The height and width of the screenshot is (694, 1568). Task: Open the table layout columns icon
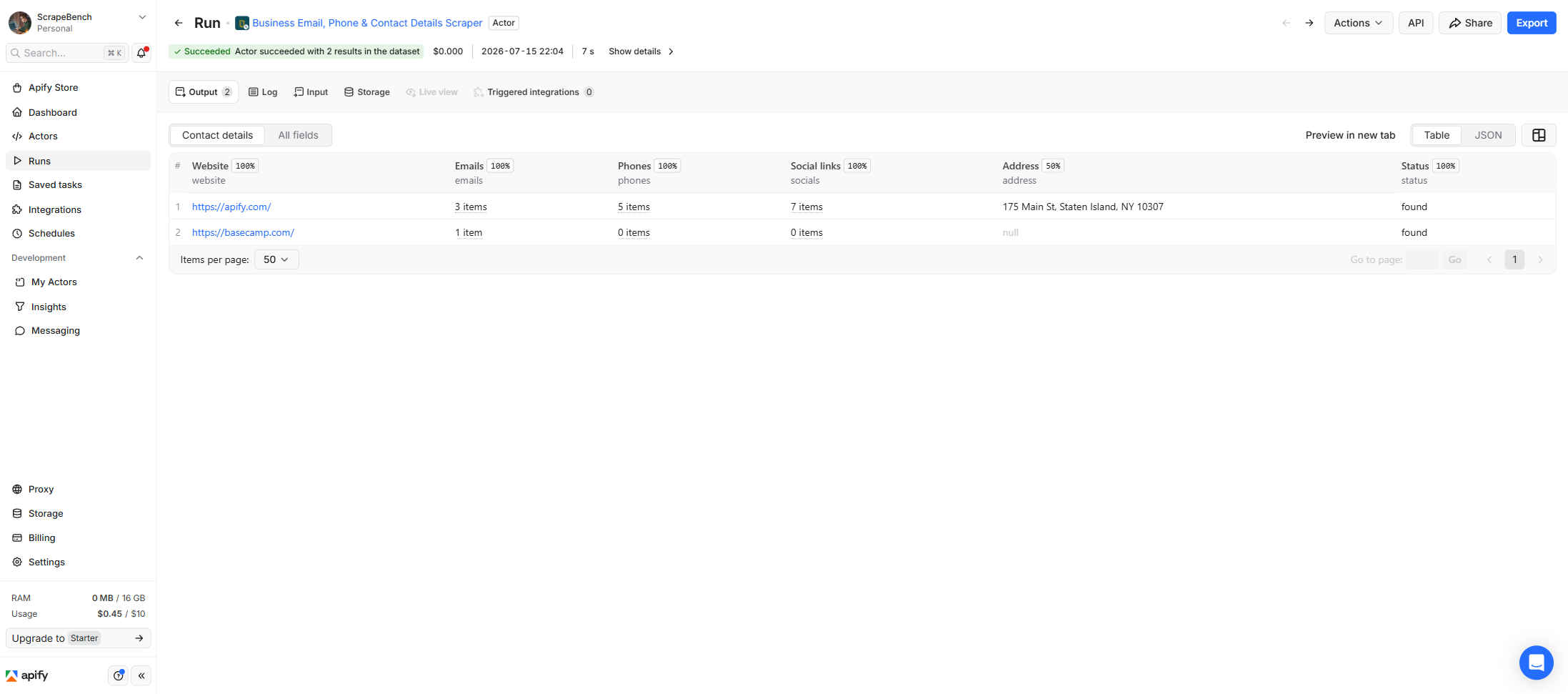tap(1539, 135)
